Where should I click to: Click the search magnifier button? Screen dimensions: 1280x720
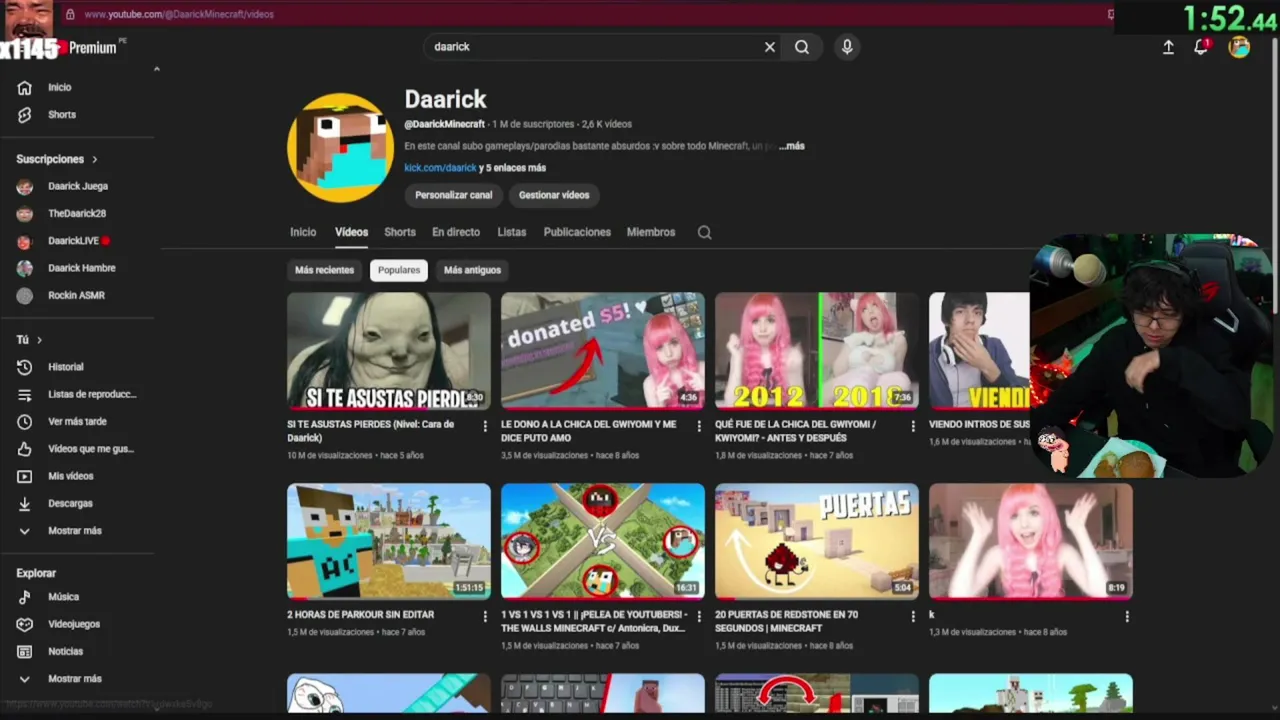[802, 47]
